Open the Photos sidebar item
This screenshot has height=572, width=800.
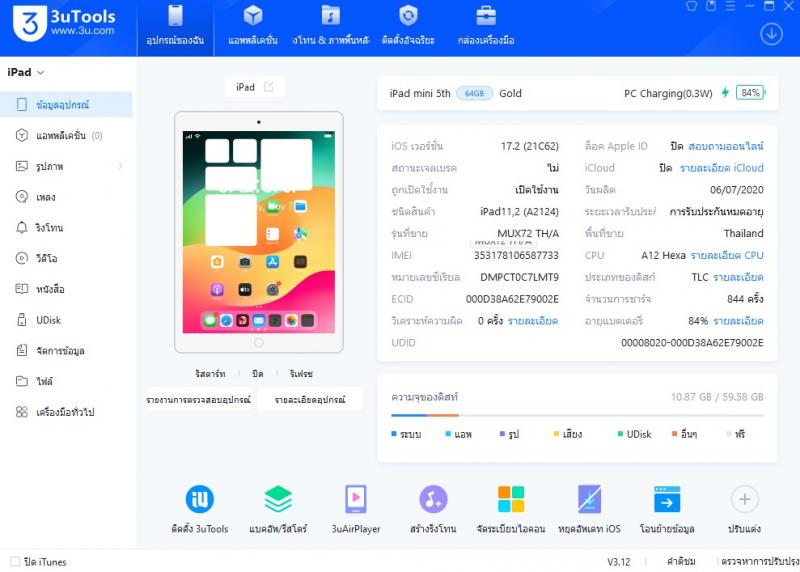66,166
